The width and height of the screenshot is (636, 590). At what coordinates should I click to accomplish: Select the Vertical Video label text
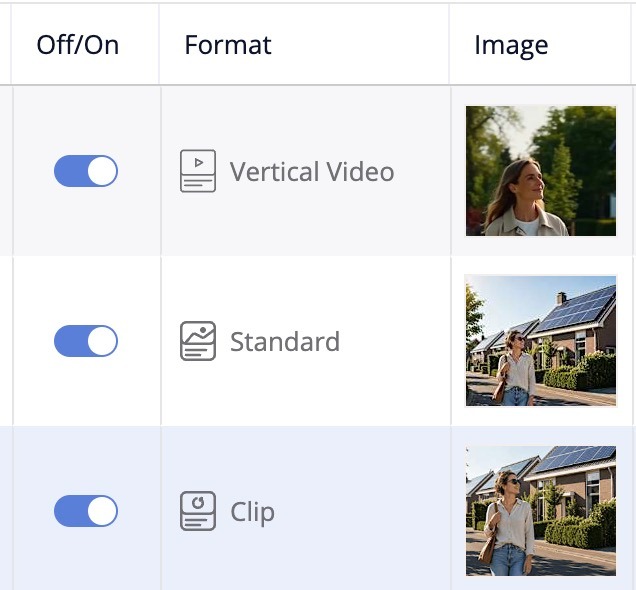[x=312, y=172]
